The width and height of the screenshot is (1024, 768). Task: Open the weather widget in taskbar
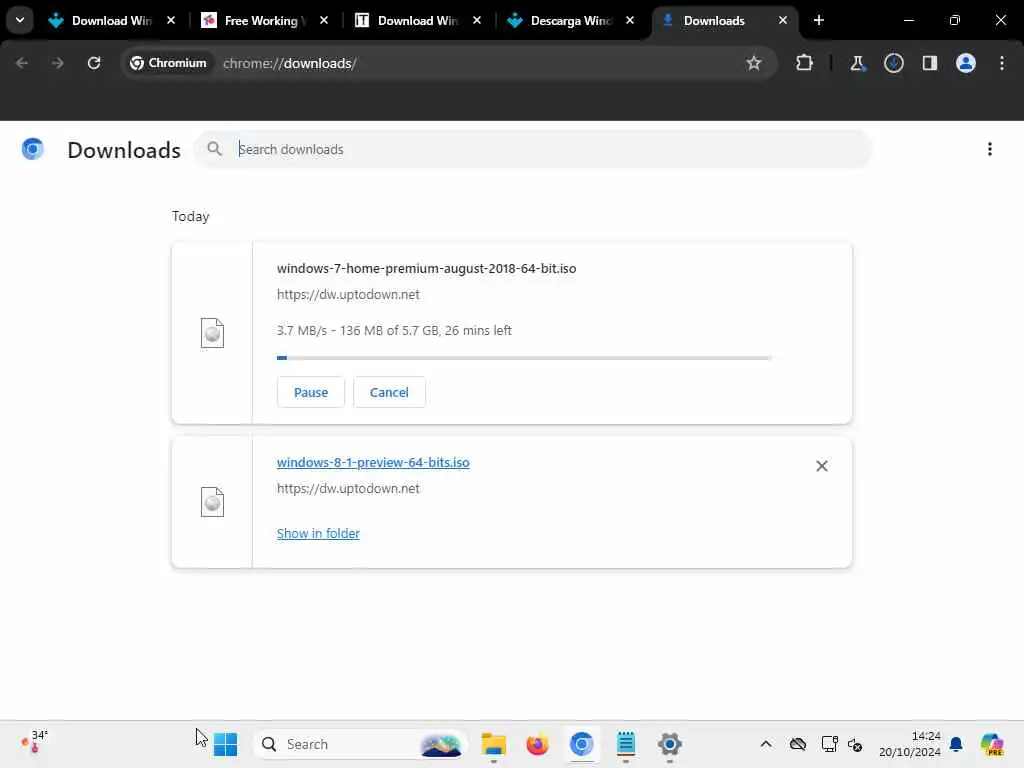click(x=35, y=743)
